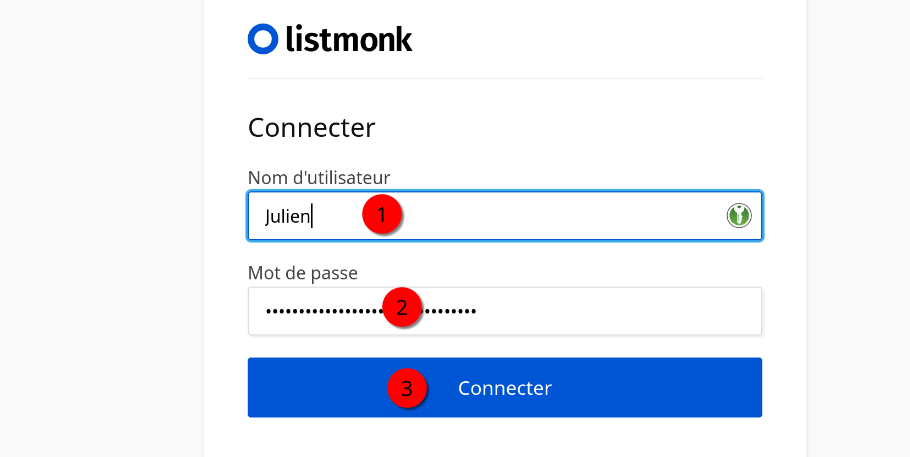Click blank card area below Connecter button
The height and width of the screenshot is (457, 910).
point(505,438)
